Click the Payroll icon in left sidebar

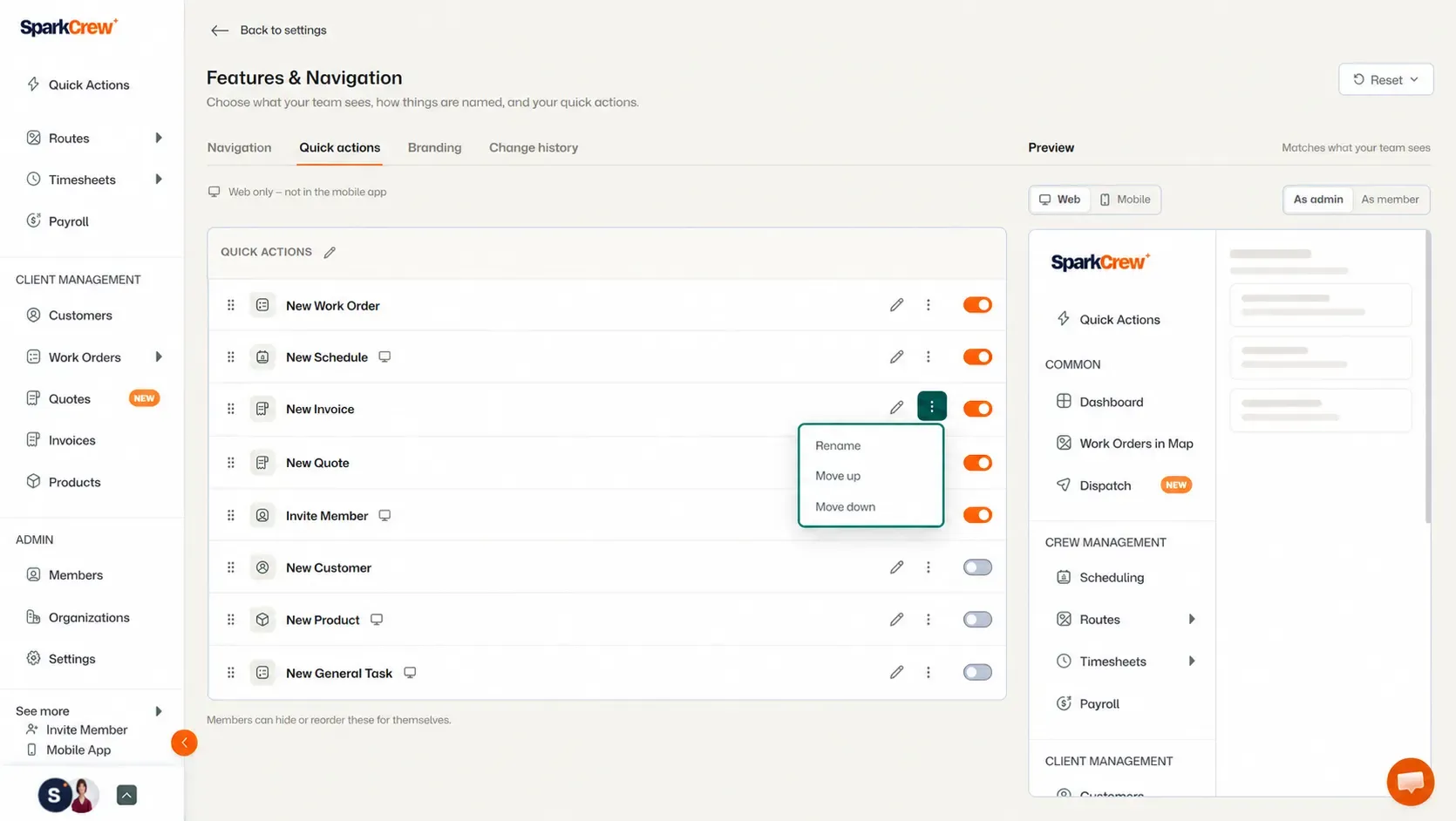(x=33, y=221)
